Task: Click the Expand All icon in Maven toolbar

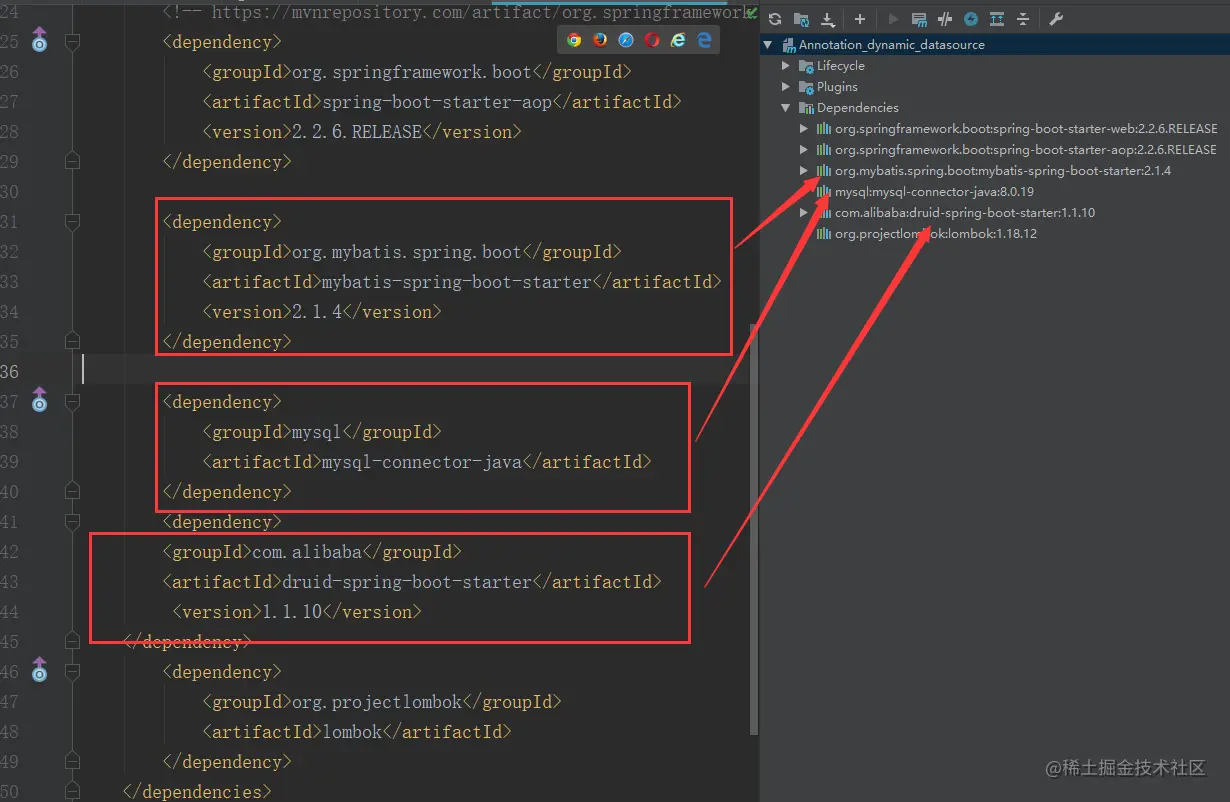Action: pos(997,19)
